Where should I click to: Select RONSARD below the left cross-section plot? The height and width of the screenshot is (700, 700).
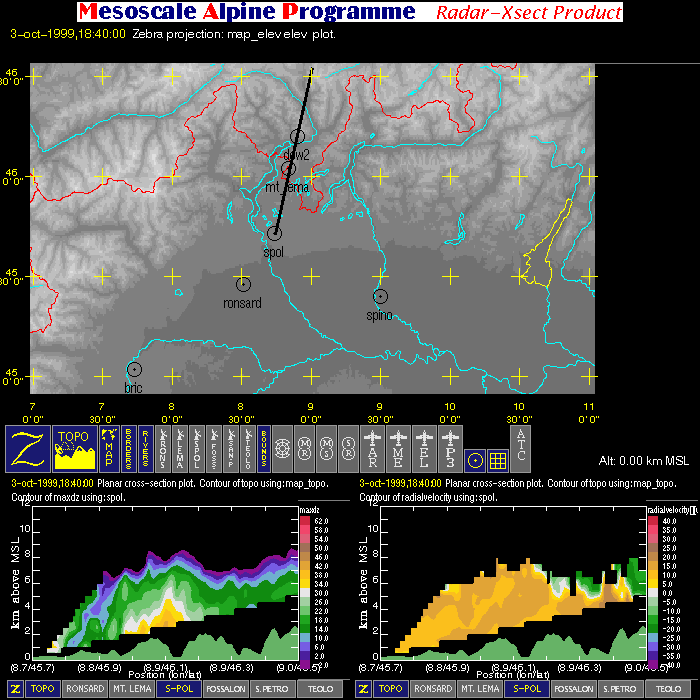click(85, 689)
